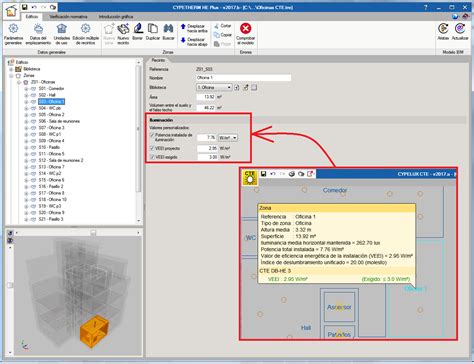Switch to Edificio ribbon tab
The height and width of the screenshot is (364, 474).
pyautogui.click(x=32, y=16)
